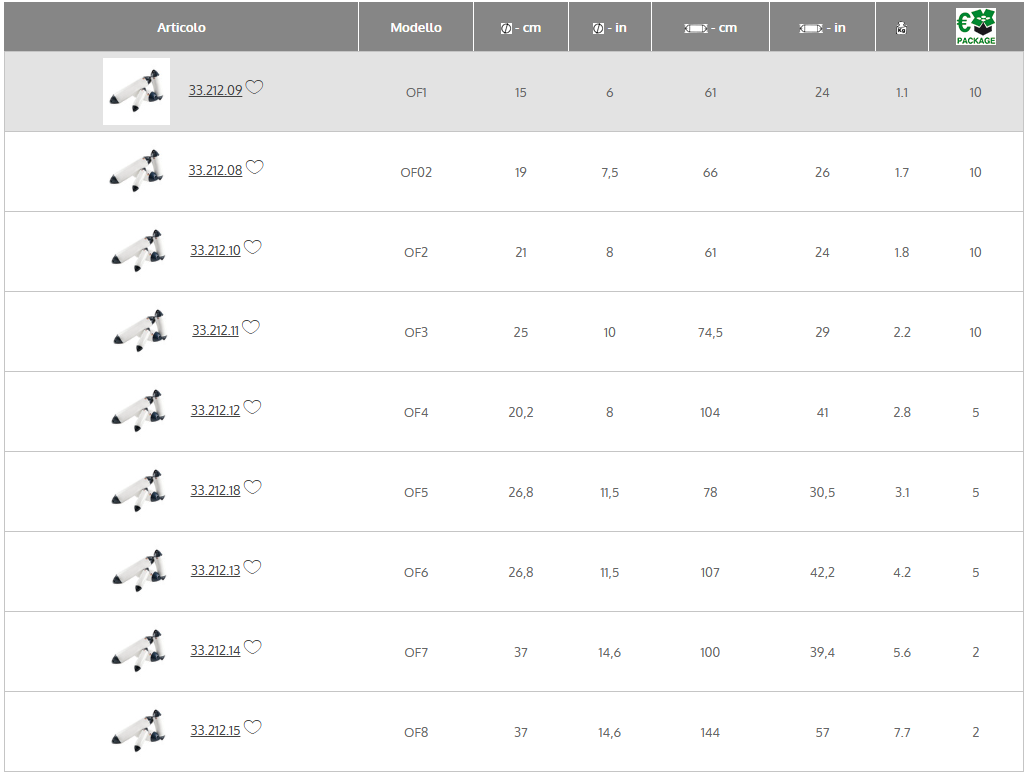Image resolution: width=1024 pixels, height=776 pixels.
Task: Open the OF7 fender product thumbnail
Action: pyautogui.click(x=136, y=651)
